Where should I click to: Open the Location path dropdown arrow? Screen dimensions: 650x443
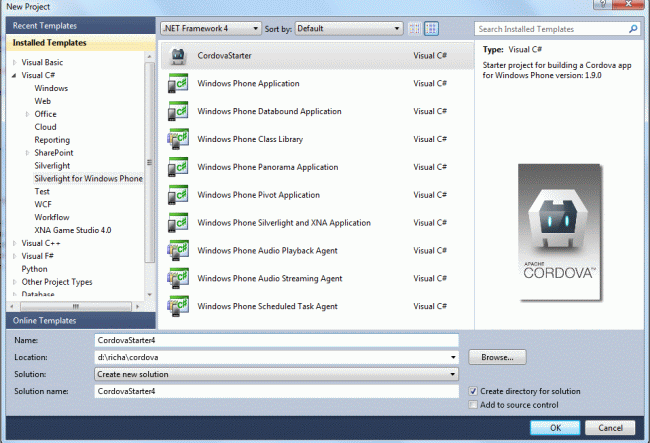click(453, 357)
